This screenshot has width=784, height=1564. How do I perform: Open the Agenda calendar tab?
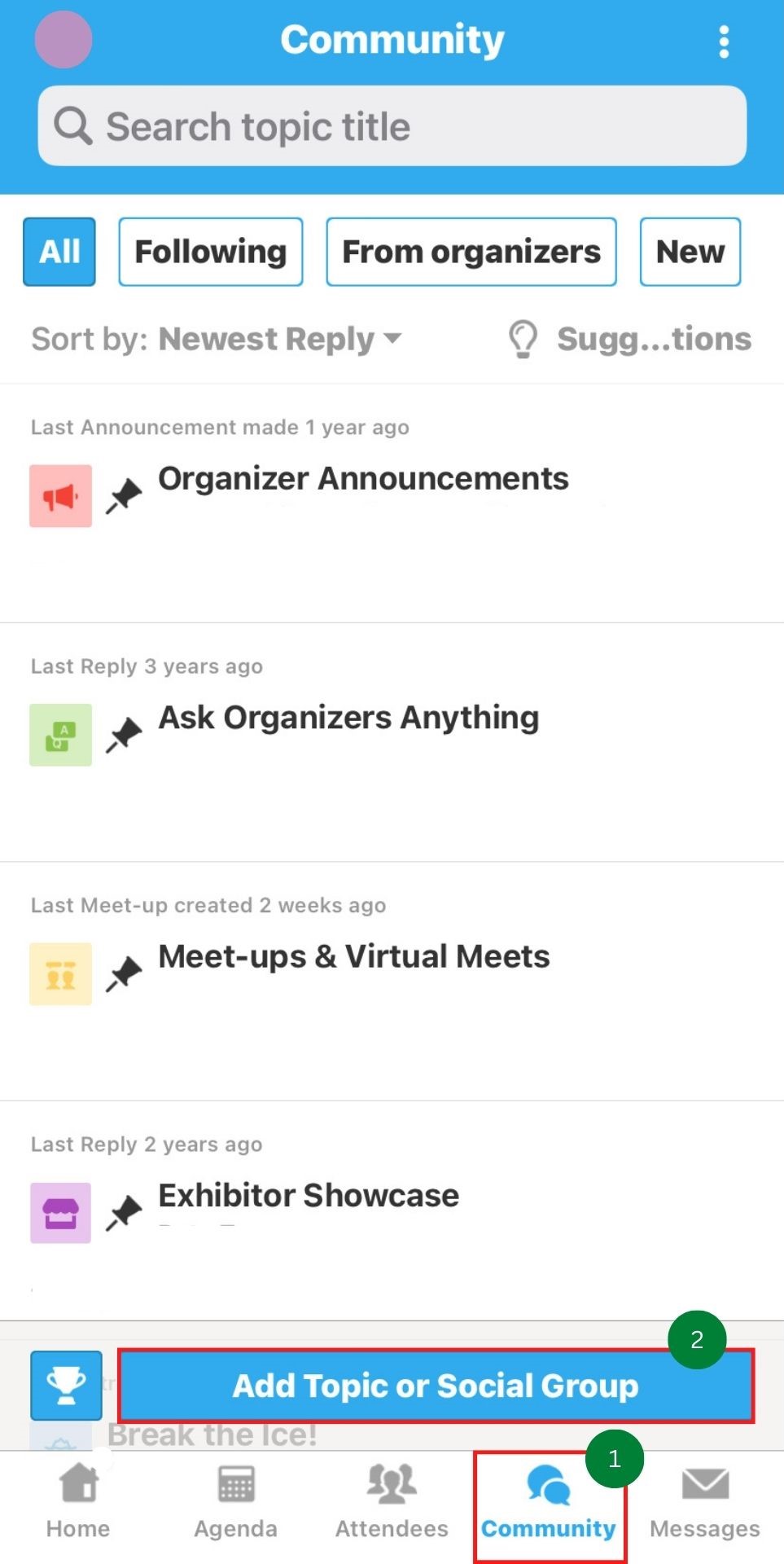(235, 1502)
